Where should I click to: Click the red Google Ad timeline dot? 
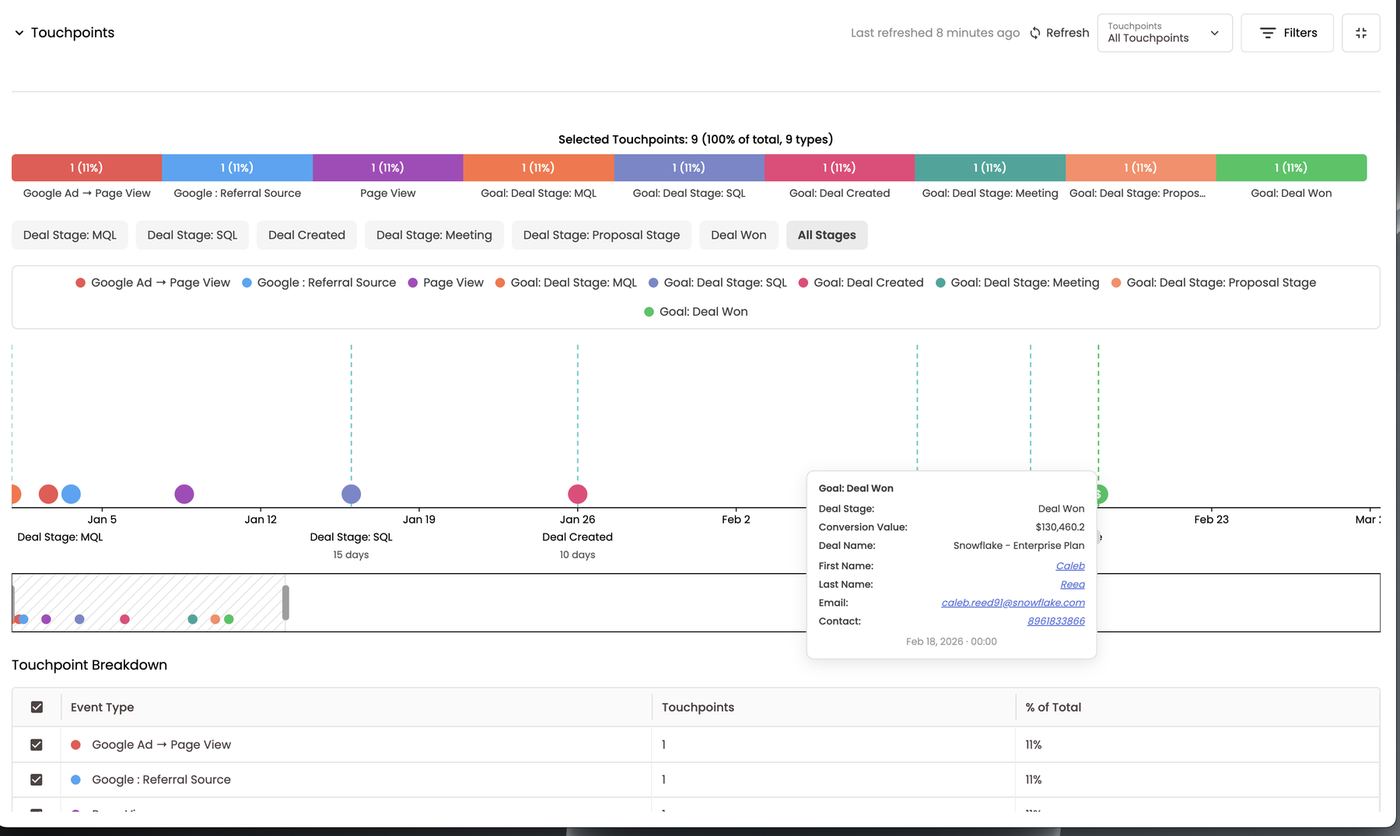coord(48,494)
